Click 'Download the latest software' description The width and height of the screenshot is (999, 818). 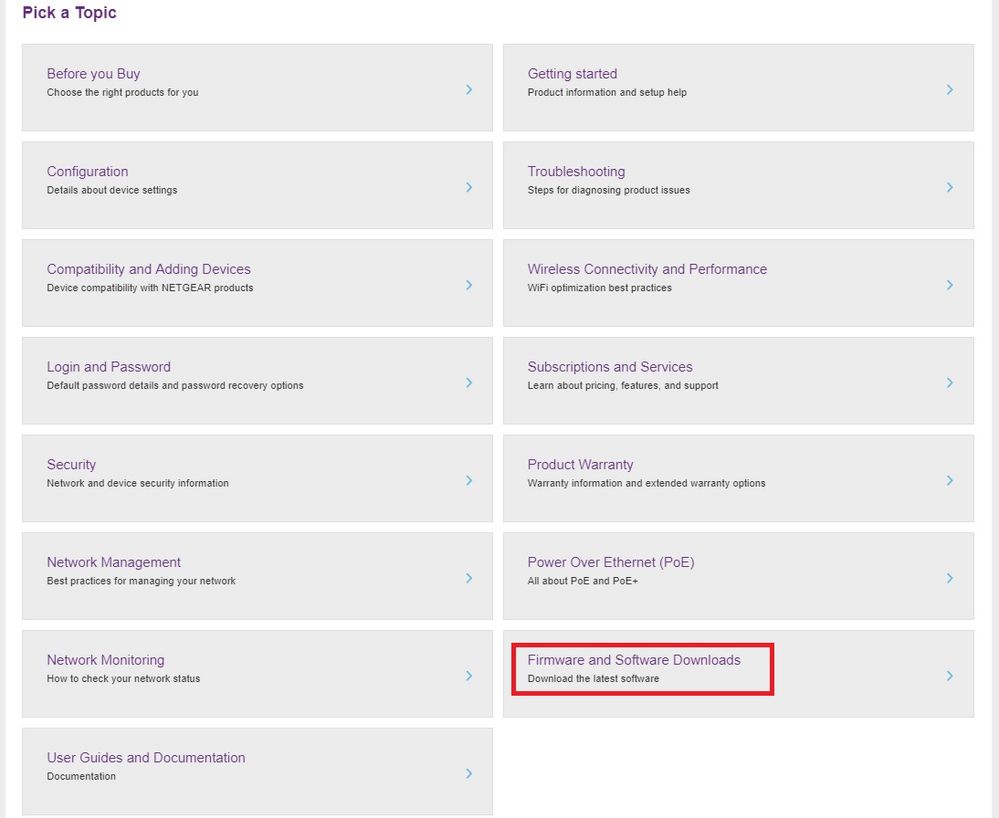(593, 679)
